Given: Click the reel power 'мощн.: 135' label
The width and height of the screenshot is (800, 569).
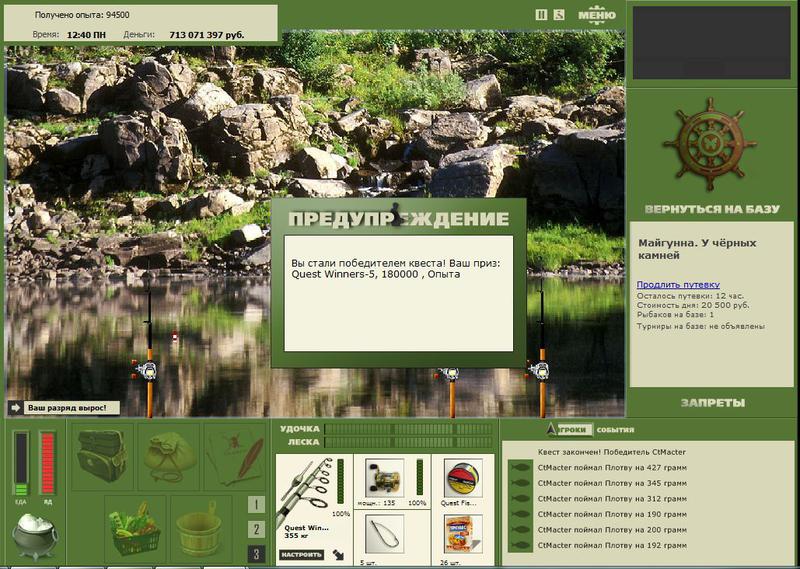Looking at the screenshot, I should 376,503.
